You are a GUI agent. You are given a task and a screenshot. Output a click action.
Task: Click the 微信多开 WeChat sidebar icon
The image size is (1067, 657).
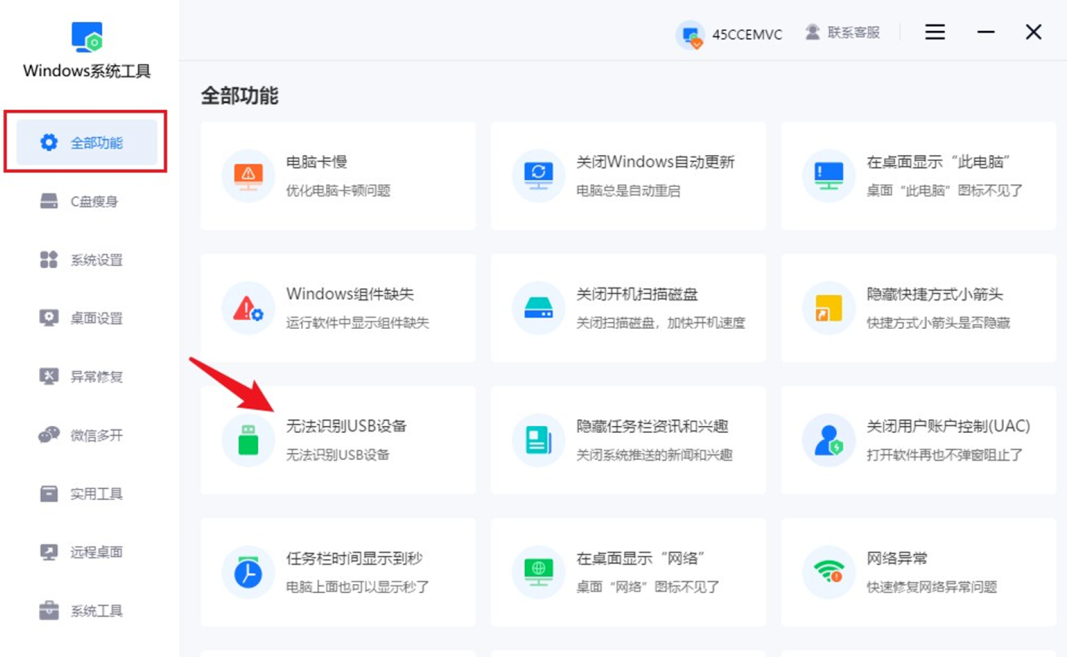[49, 435]
